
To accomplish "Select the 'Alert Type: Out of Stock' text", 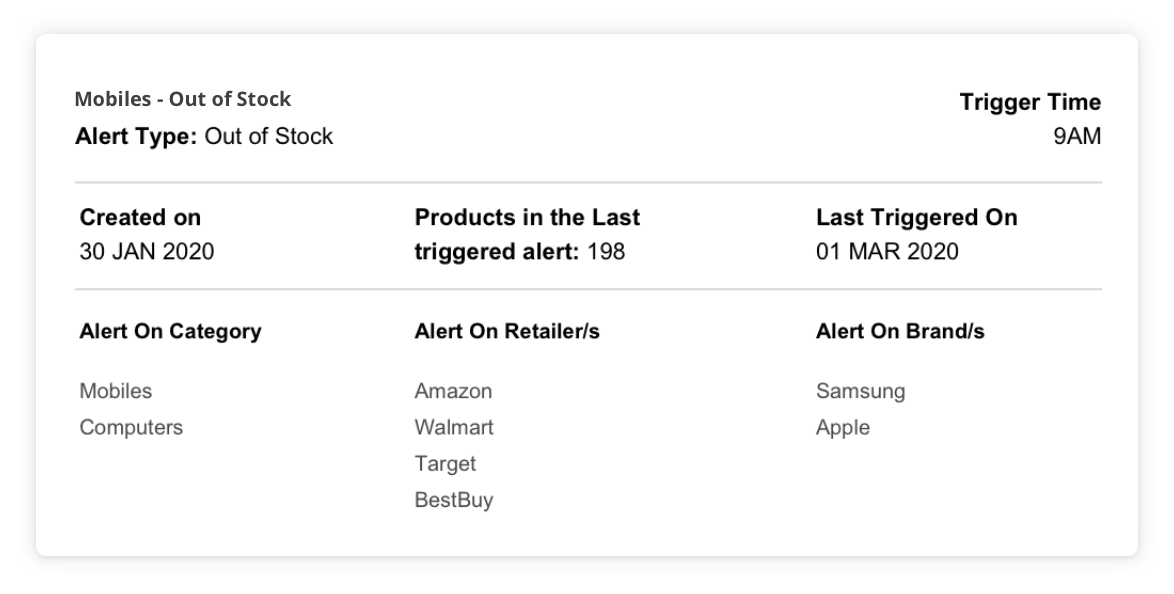I will (x=204, y=136).
